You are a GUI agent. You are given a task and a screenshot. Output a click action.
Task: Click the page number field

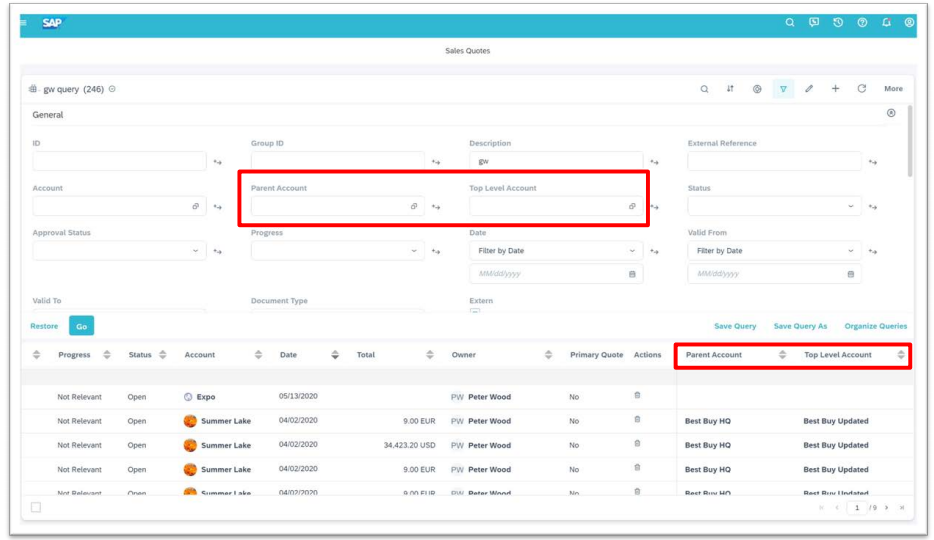tap(857, 508)
